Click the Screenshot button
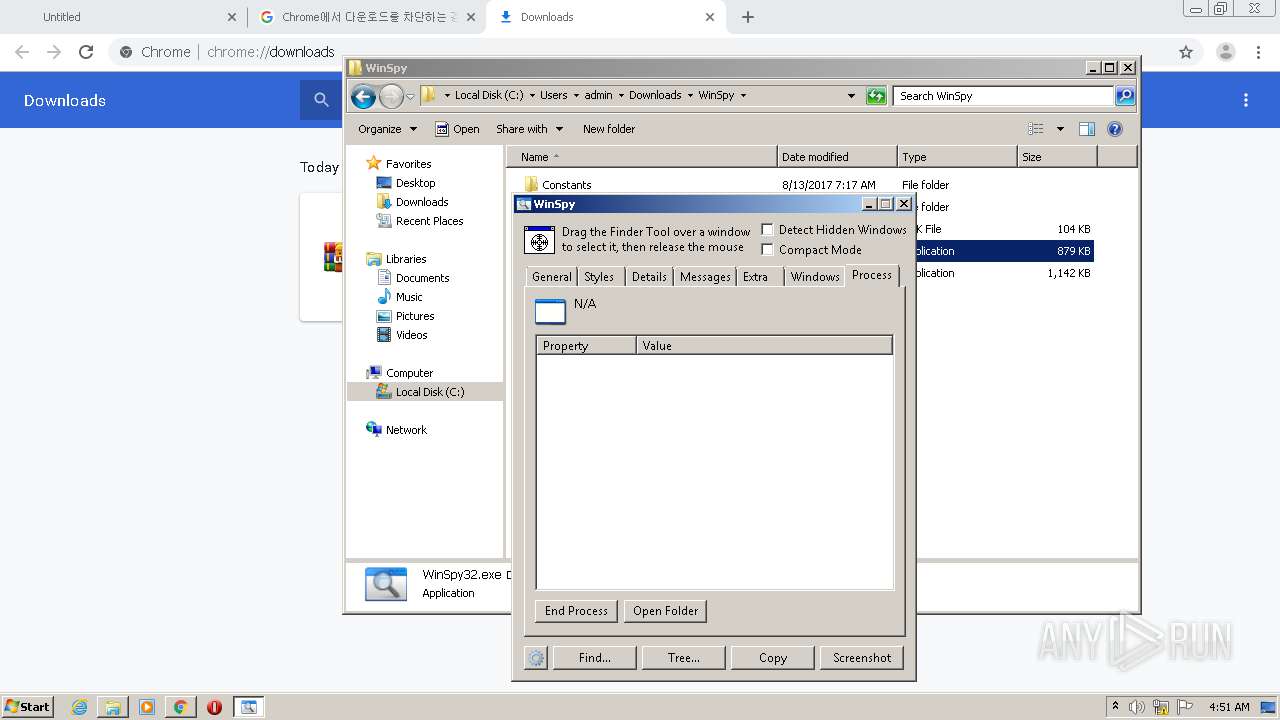Viewport: 1280px width, 720px height. click(862, 658)
